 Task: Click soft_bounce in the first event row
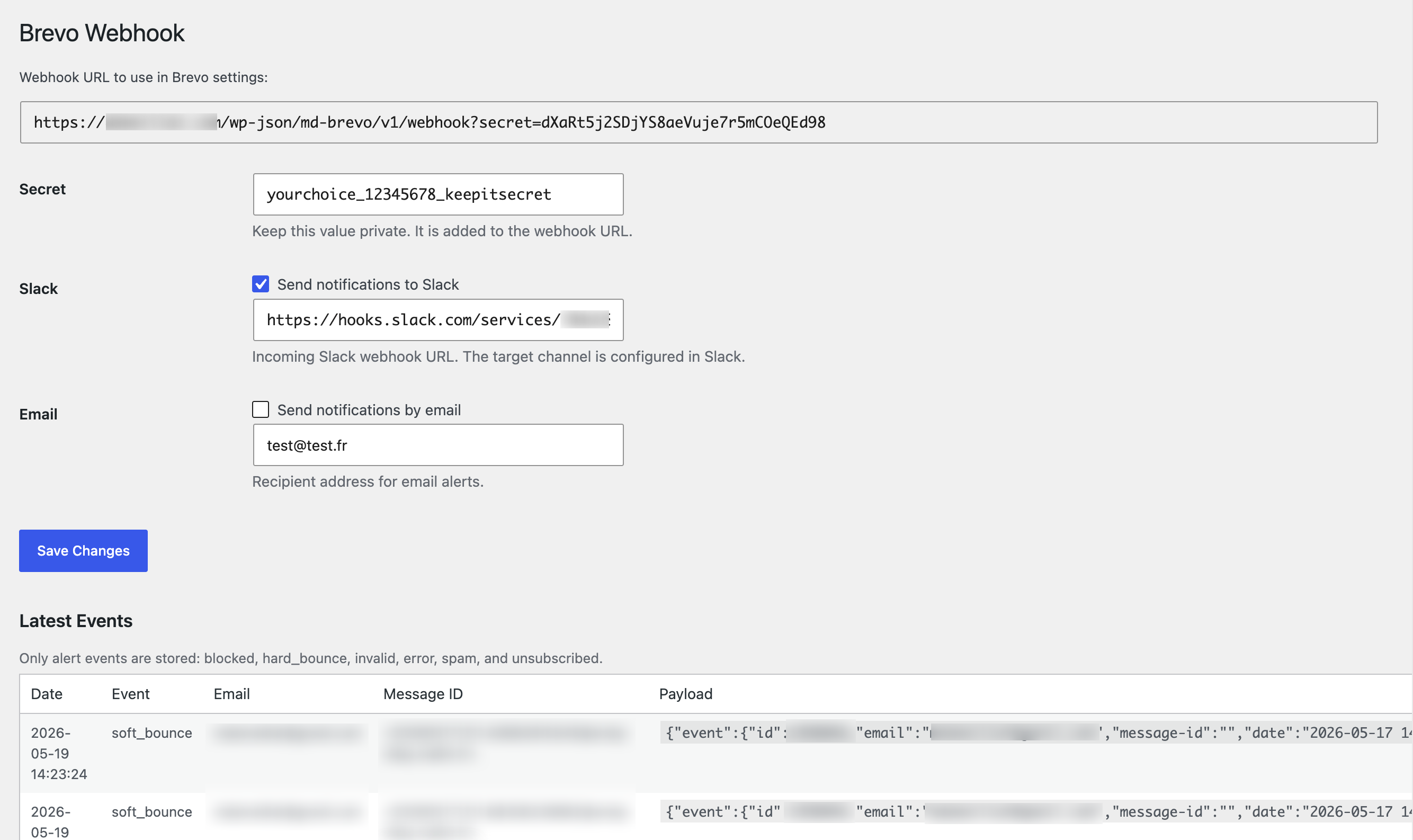point(151,733)
